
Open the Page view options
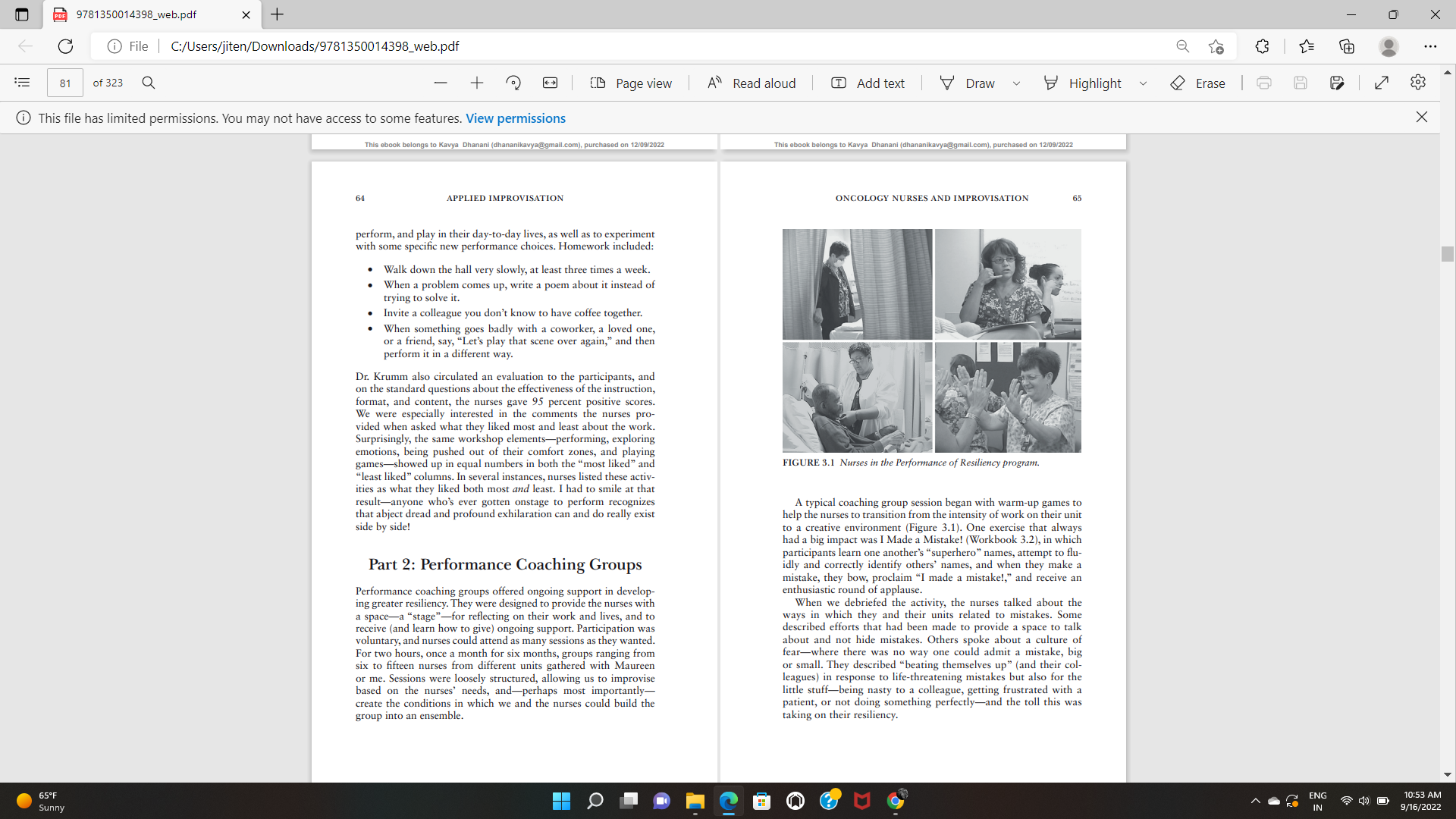pos(631,83)
